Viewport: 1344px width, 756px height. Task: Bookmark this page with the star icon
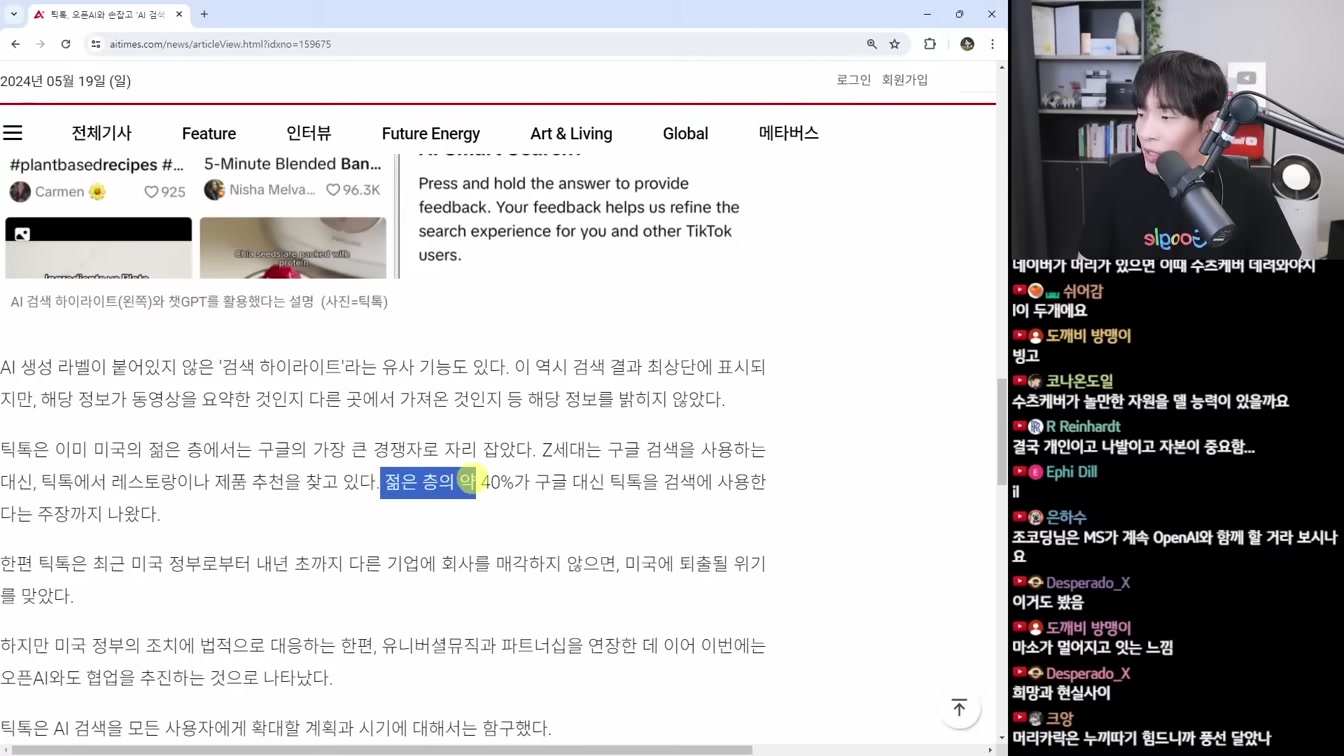click(x=895, y=44)
